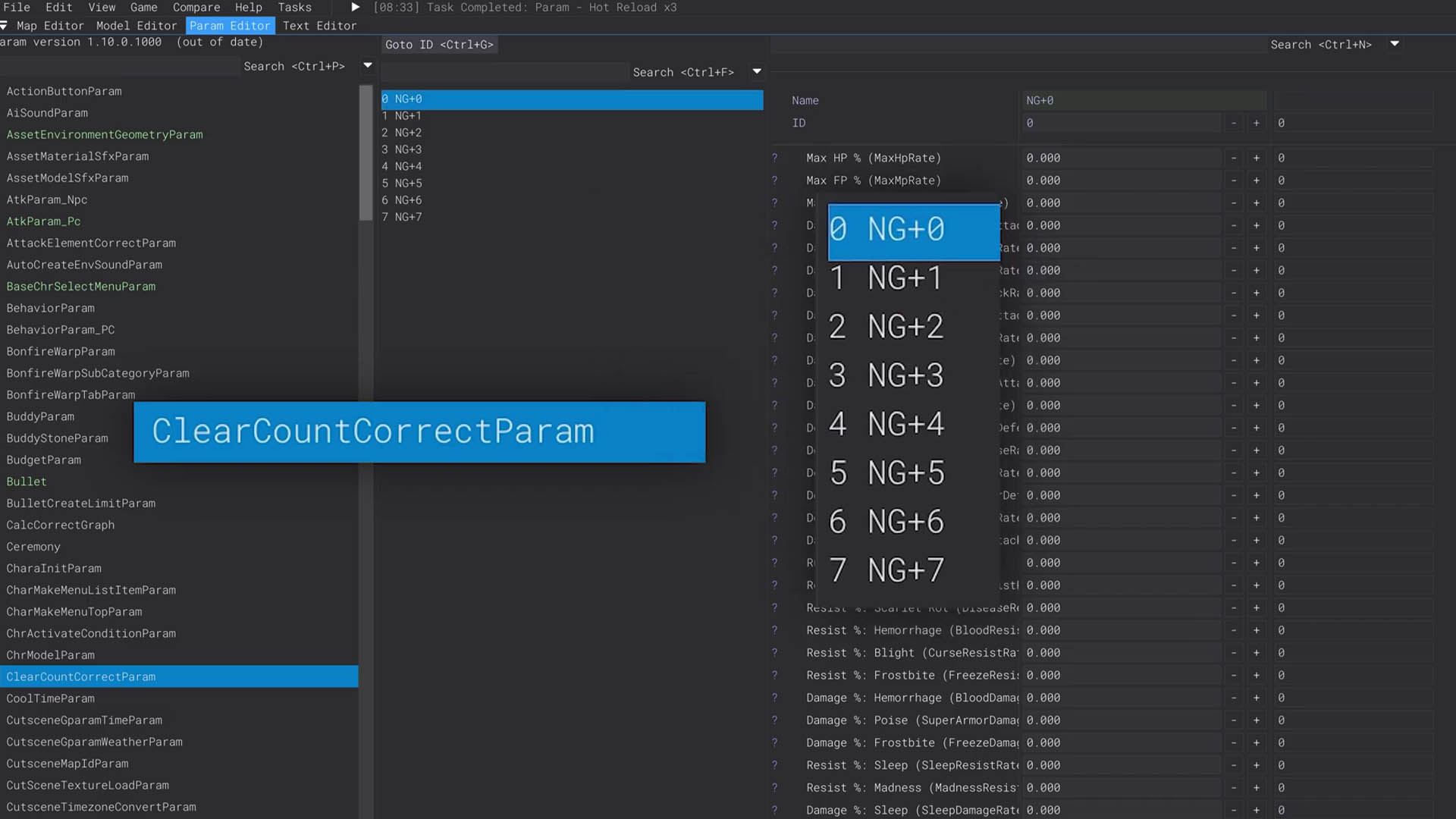
Task: Switch to the Map Editor tab
Action: coord(50,25)
